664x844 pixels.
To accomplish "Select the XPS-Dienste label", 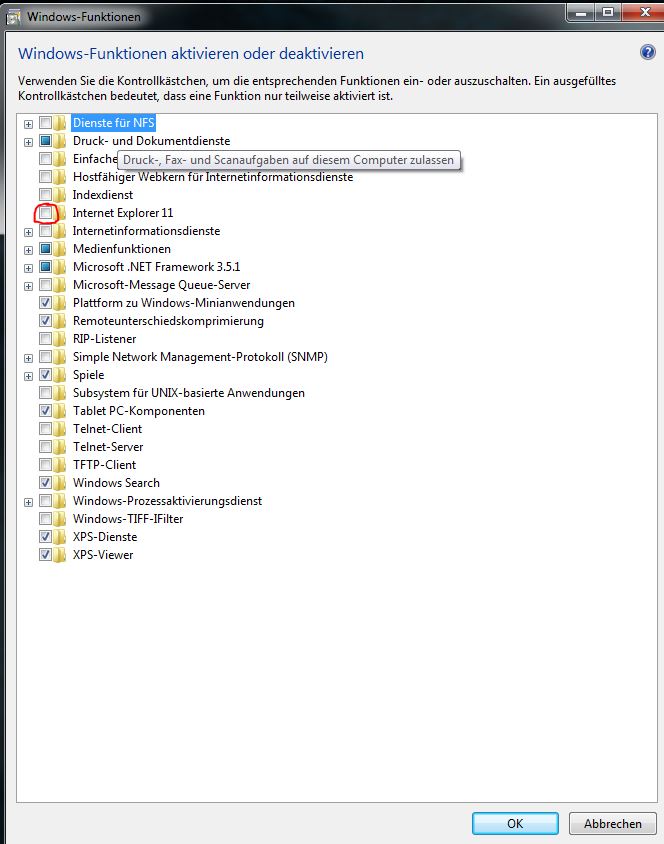I will [105, 537].
